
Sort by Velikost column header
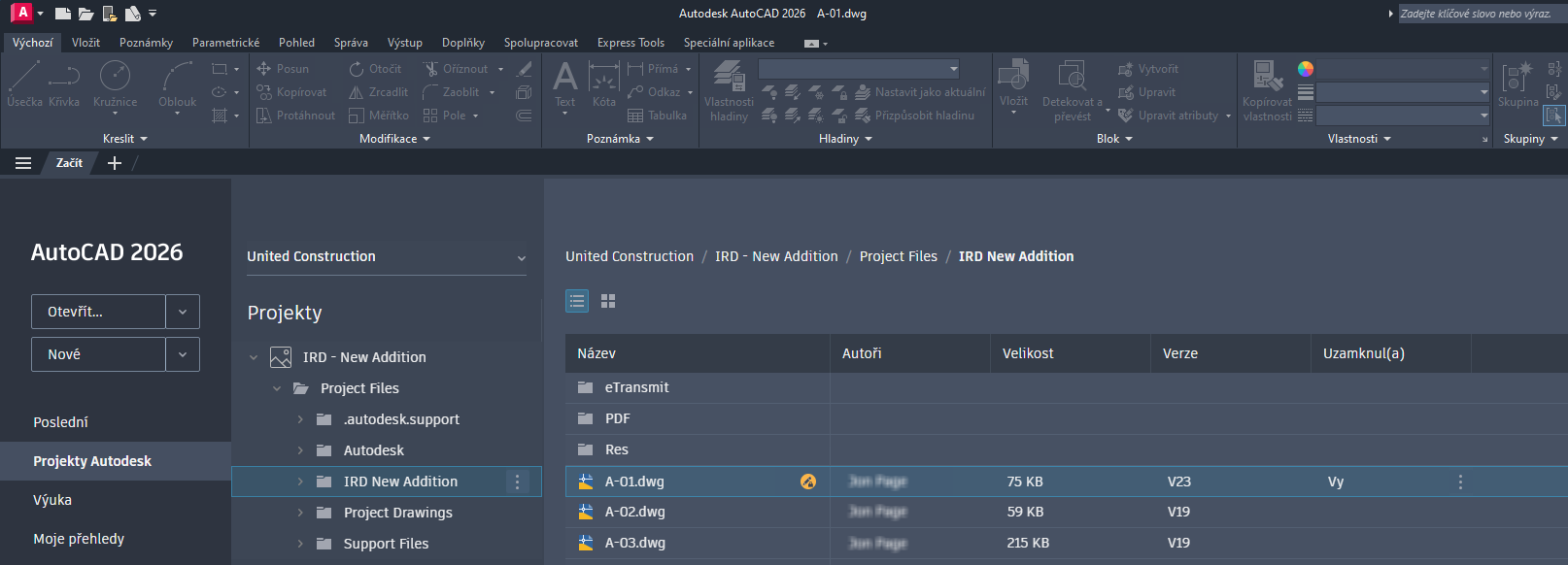pos(1070,353)
